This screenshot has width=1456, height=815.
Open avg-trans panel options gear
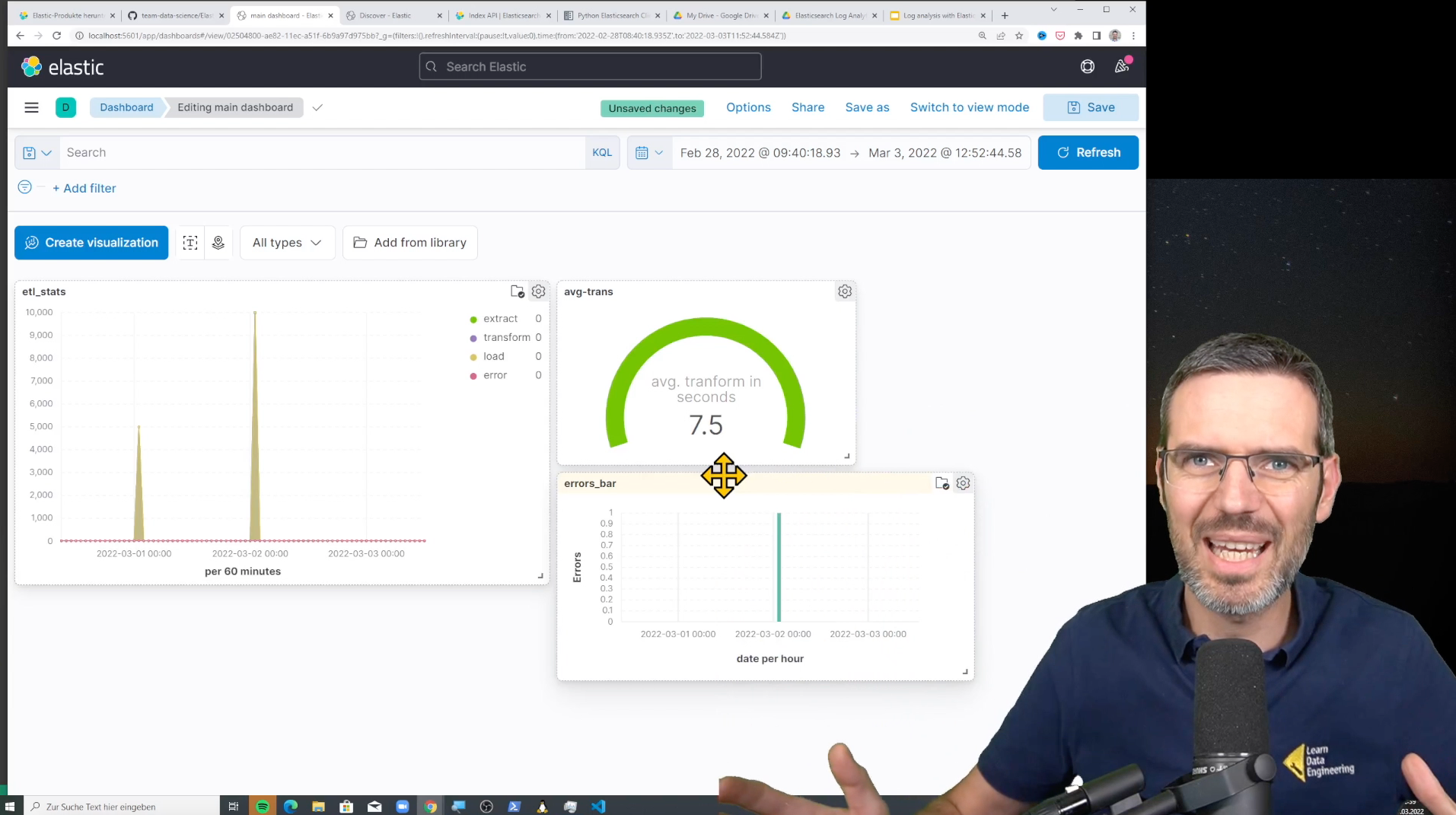click(x=845, y=291)
